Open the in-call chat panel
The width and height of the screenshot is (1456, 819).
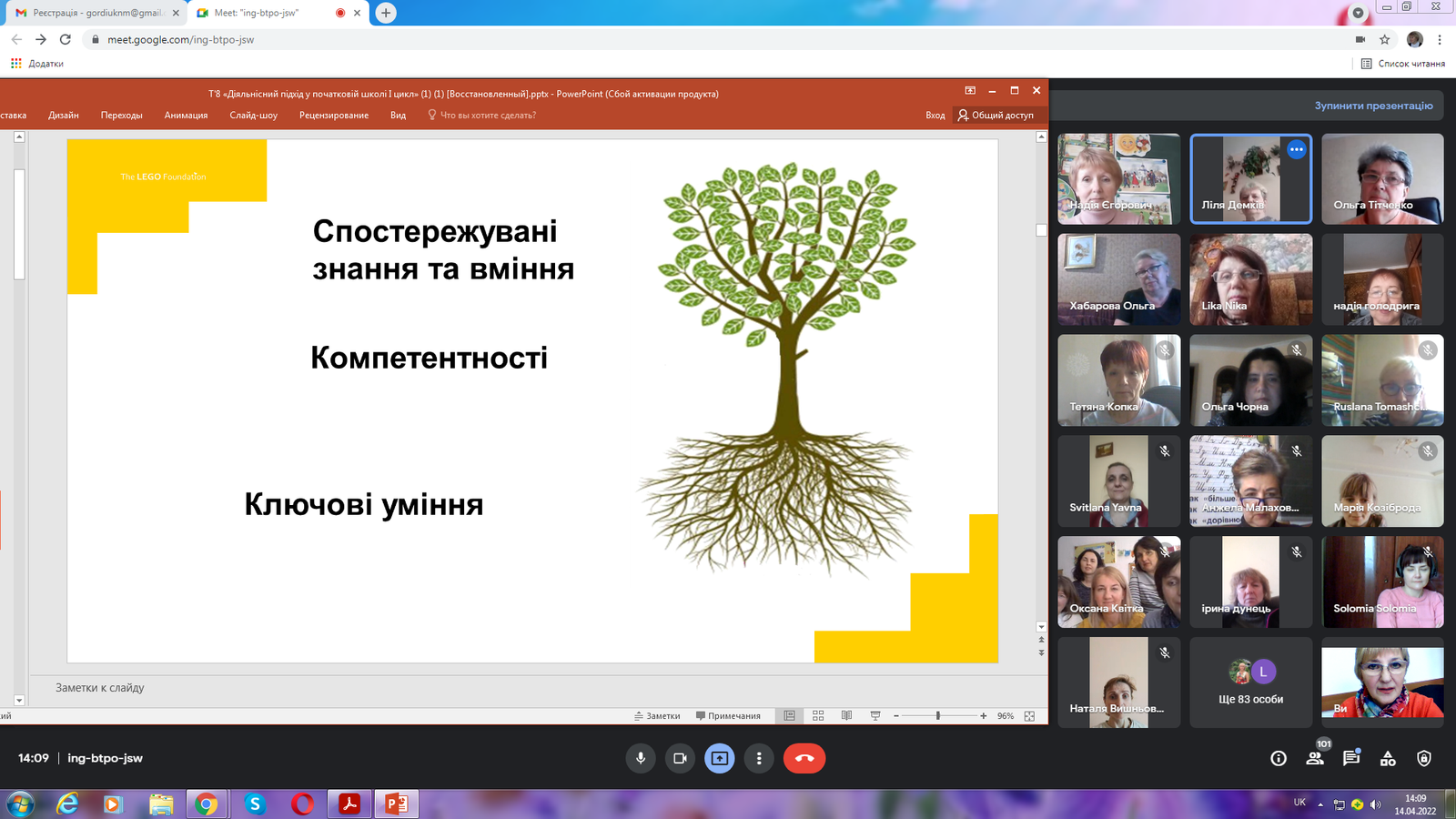(1351, 758)
